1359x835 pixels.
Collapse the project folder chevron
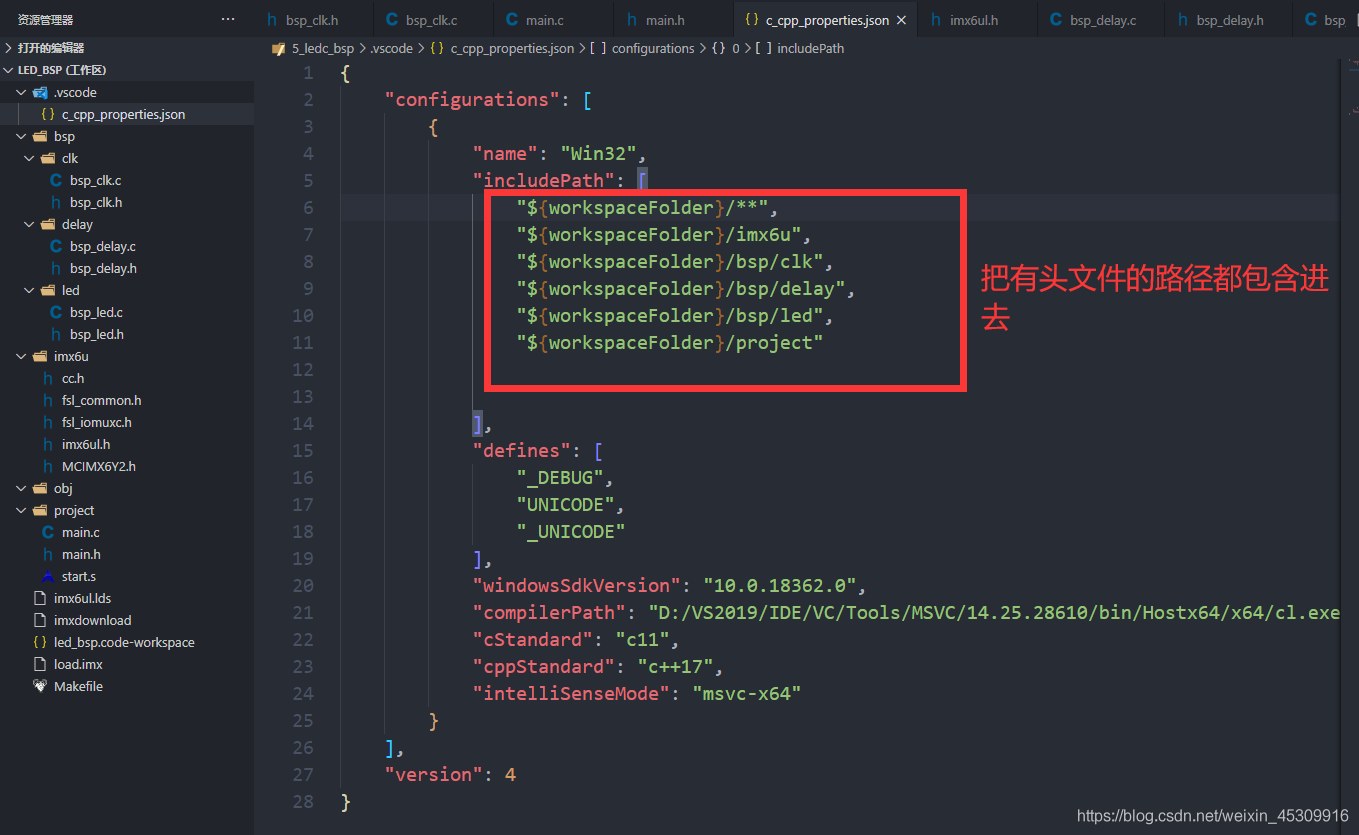click(22, 510)
